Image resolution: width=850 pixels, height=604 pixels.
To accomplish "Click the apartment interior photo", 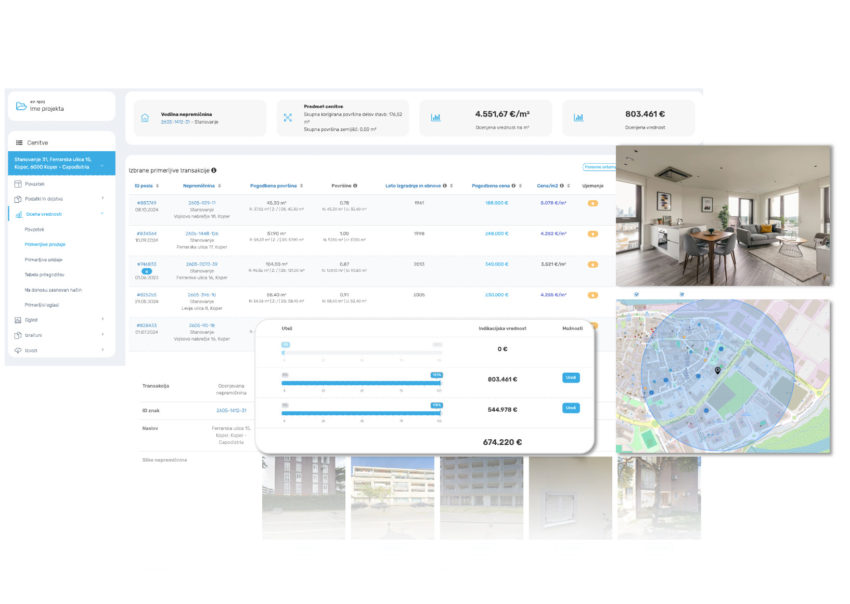I will [x=723, y=215].
